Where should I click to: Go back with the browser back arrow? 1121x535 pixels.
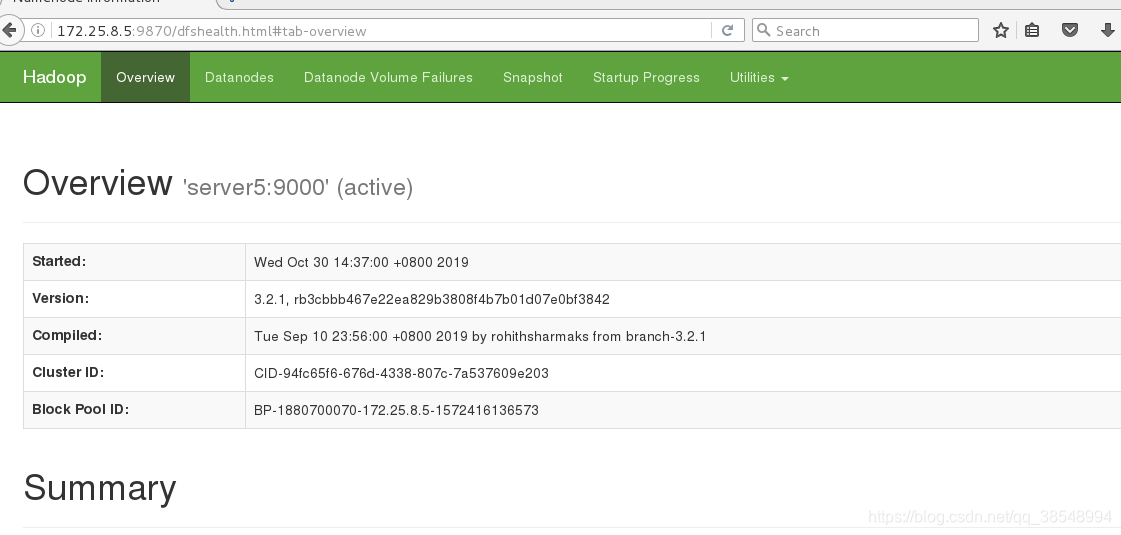coord(9,30)
